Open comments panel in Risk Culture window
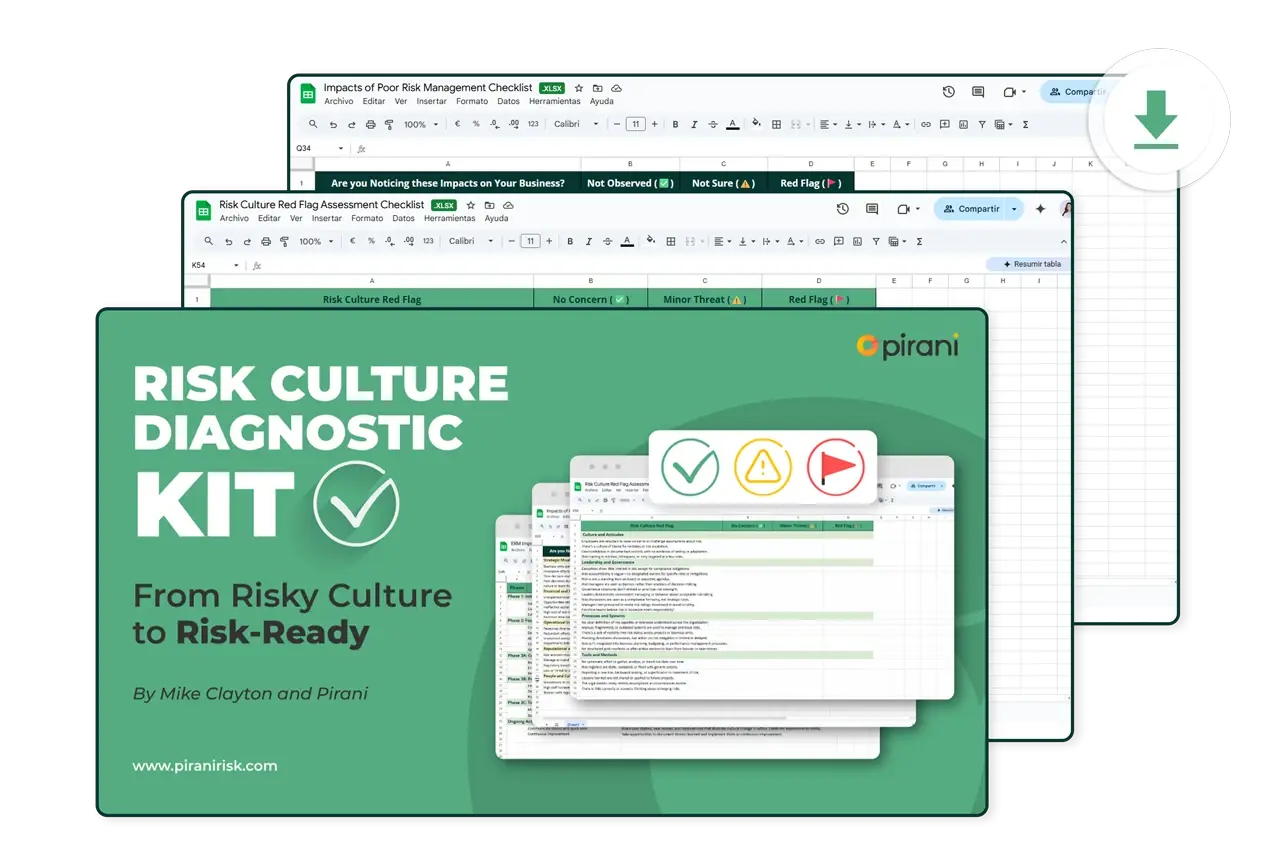The width and height of the screenshot is (1280, 854). [872, 209]
